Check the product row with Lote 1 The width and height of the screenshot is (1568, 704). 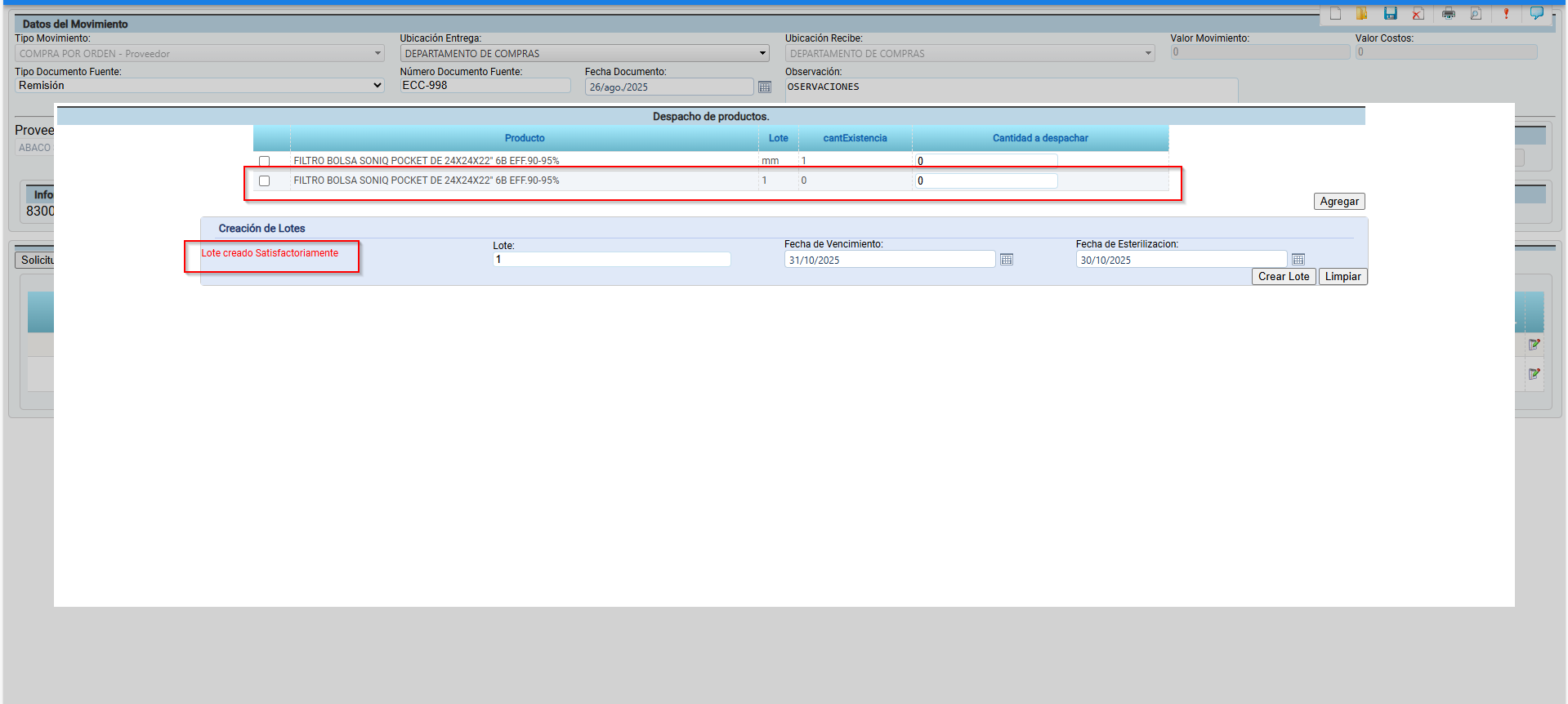pos(264,180)
